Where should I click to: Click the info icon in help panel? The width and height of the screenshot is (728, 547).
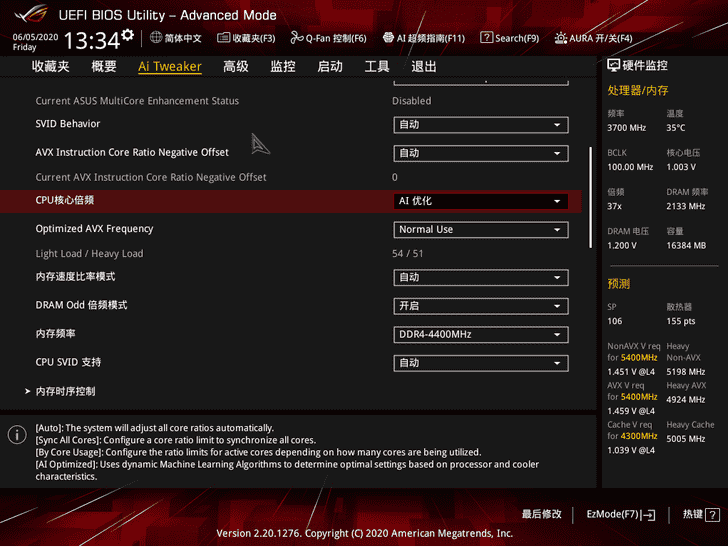pyautogui.click(x=17, y=435)
